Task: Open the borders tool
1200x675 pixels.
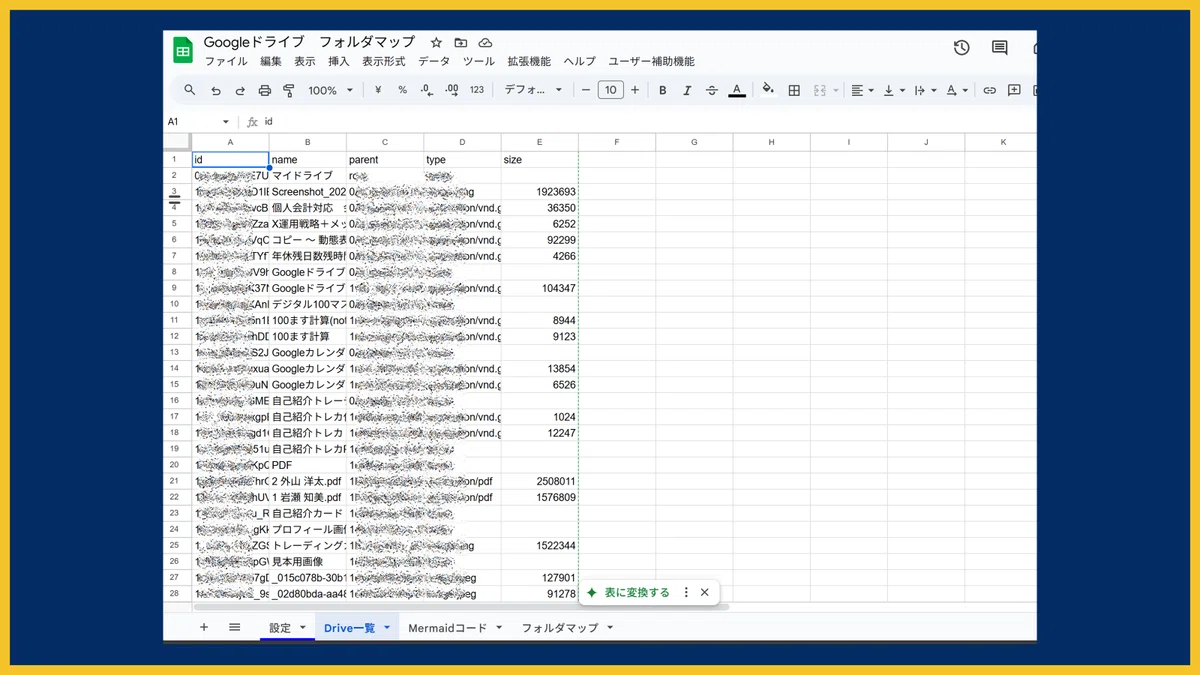Action: pyautogui.click(x=794, y=90)
